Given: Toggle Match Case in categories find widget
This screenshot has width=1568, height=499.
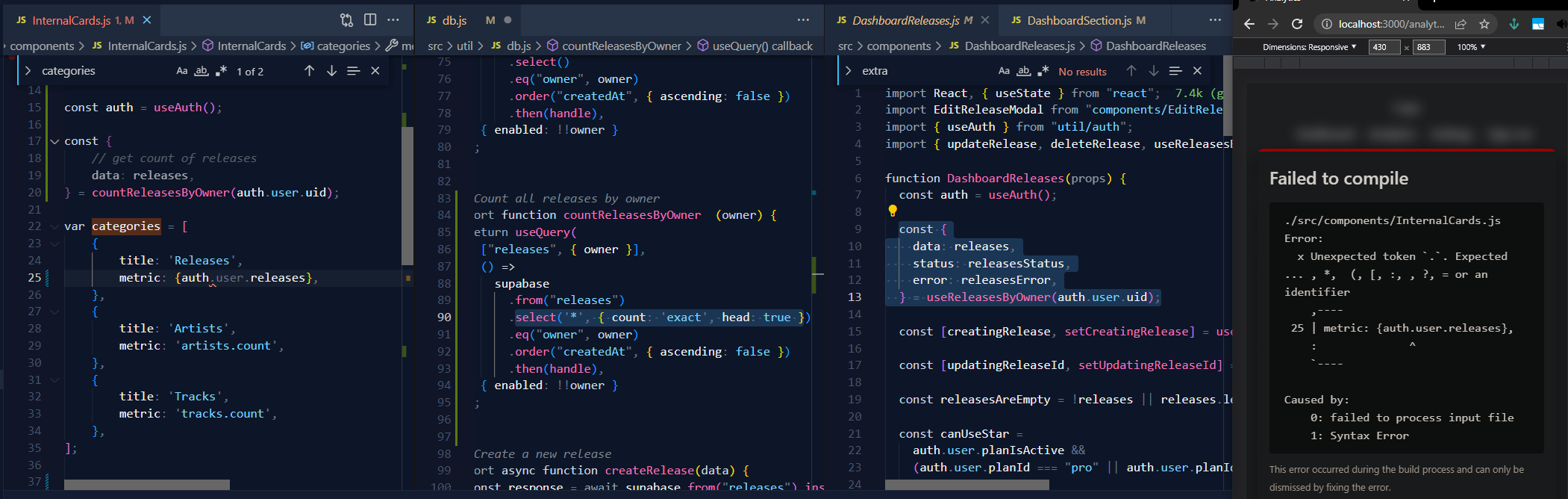Looking at the screenshot, I should tap(182, 71).
